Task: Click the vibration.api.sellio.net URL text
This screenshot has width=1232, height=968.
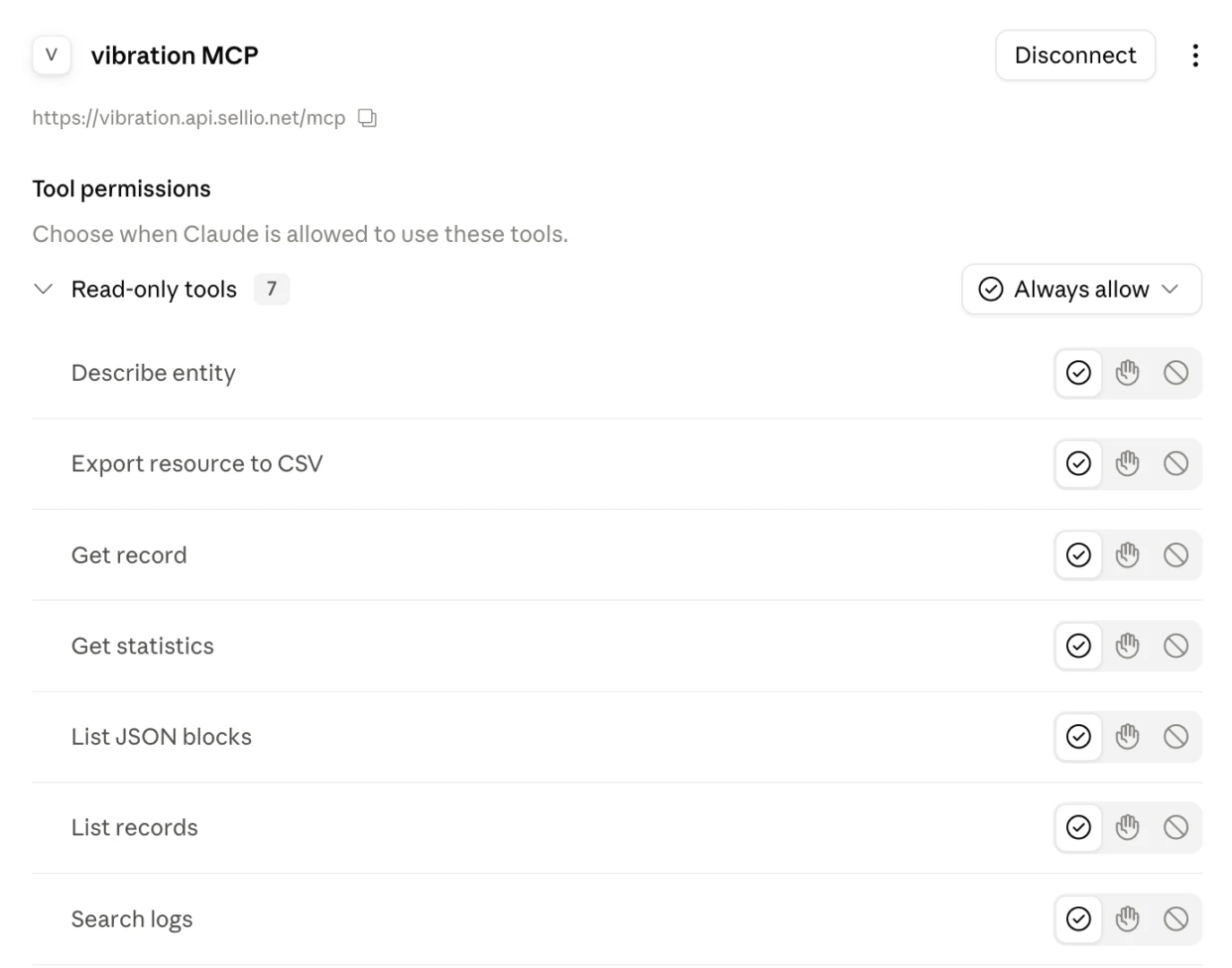Action: pos(188,118)
